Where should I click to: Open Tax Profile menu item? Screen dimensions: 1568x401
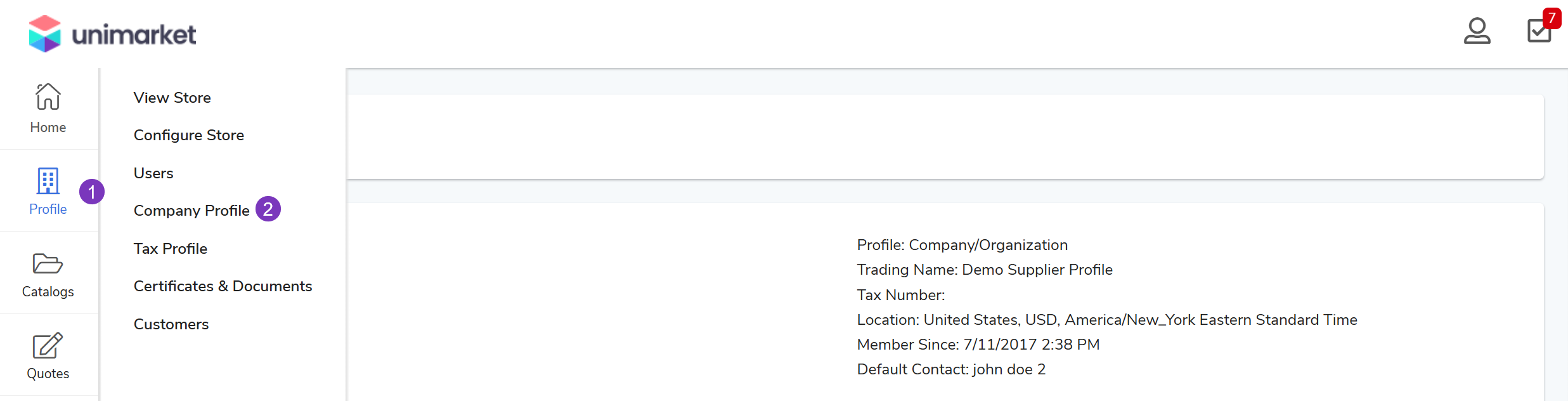pyautogui.click(x=171, y=249)
